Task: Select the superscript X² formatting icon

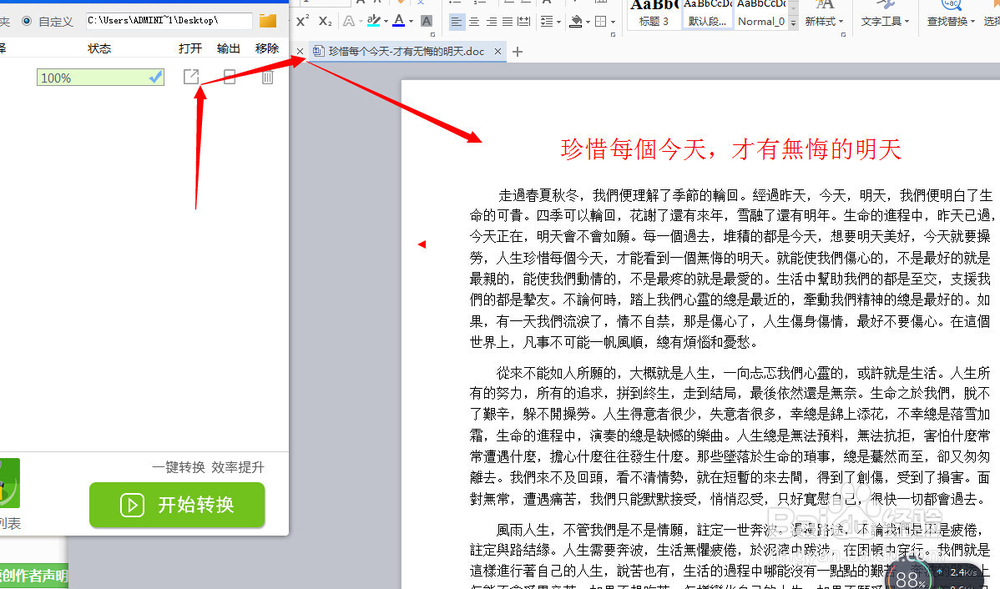Action: point(301,20)
